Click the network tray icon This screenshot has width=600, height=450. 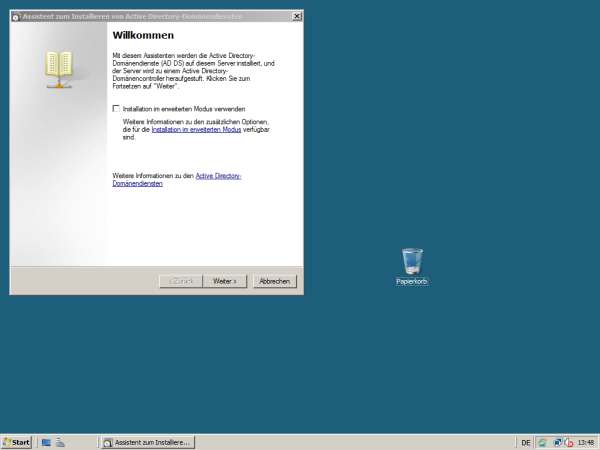pyautogui.click(x=558, y=443)
